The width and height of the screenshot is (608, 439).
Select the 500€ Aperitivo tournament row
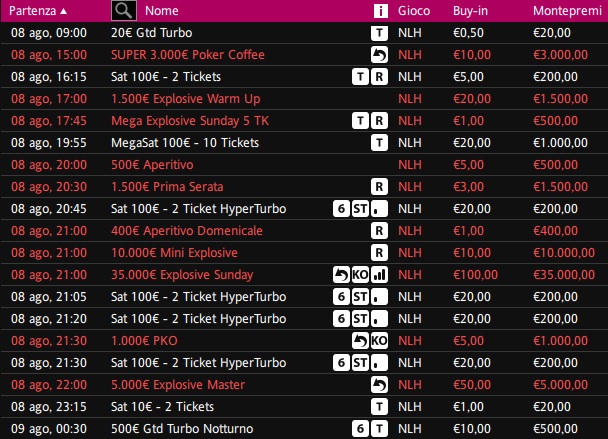coord(304,165)
